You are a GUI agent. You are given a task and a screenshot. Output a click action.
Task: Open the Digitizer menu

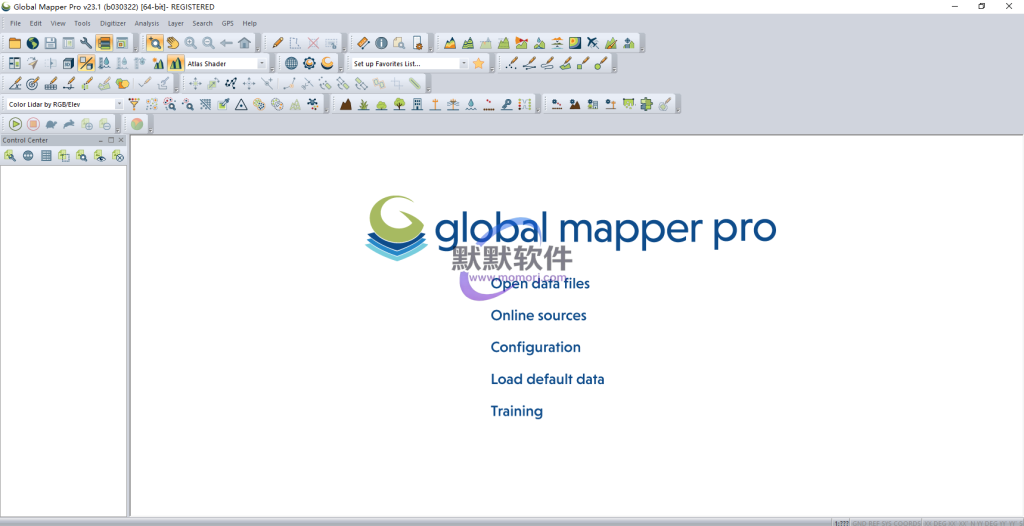113,23
